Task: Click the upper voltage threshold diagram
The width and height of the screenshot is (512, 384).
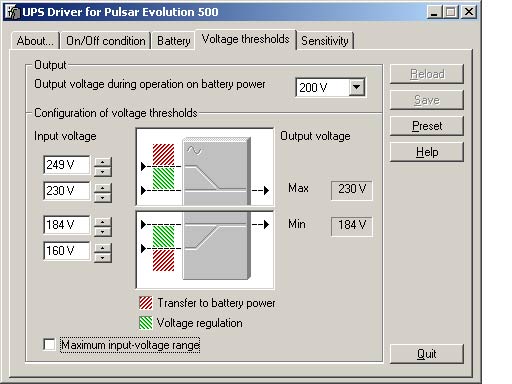Action: (x=205, y=167)
